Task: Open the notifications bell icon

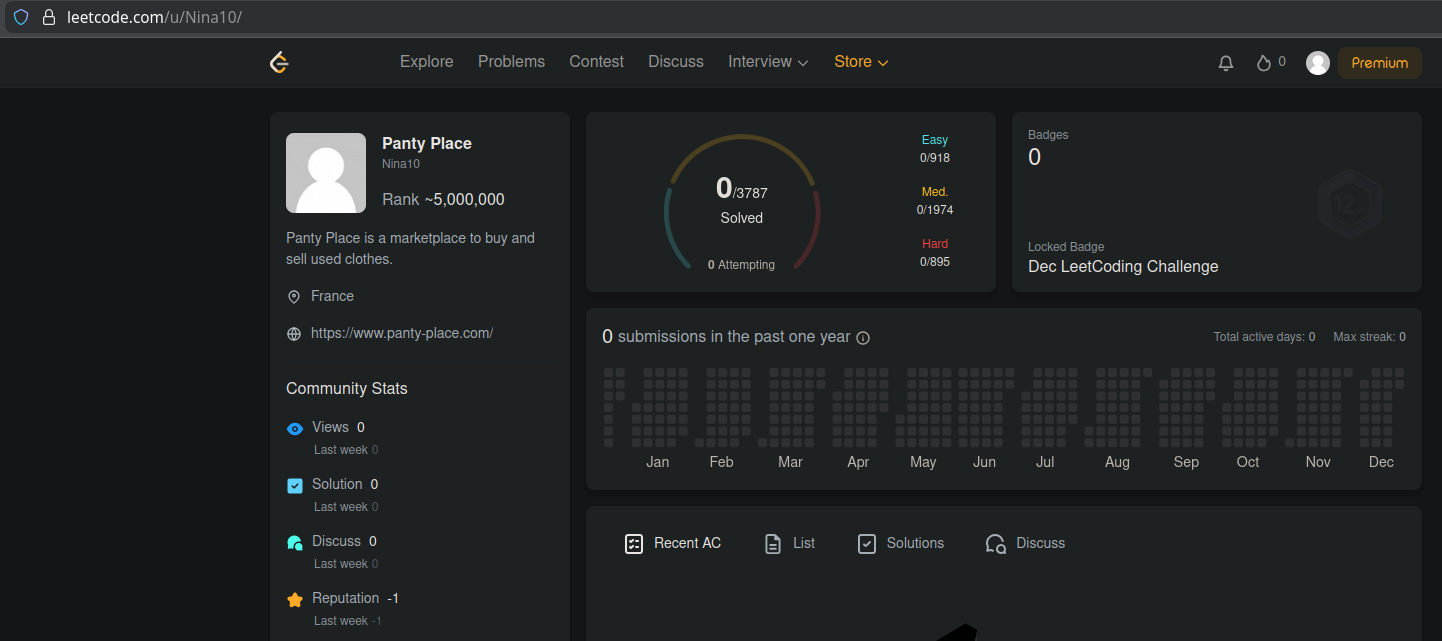Action: pos(1225,63)
